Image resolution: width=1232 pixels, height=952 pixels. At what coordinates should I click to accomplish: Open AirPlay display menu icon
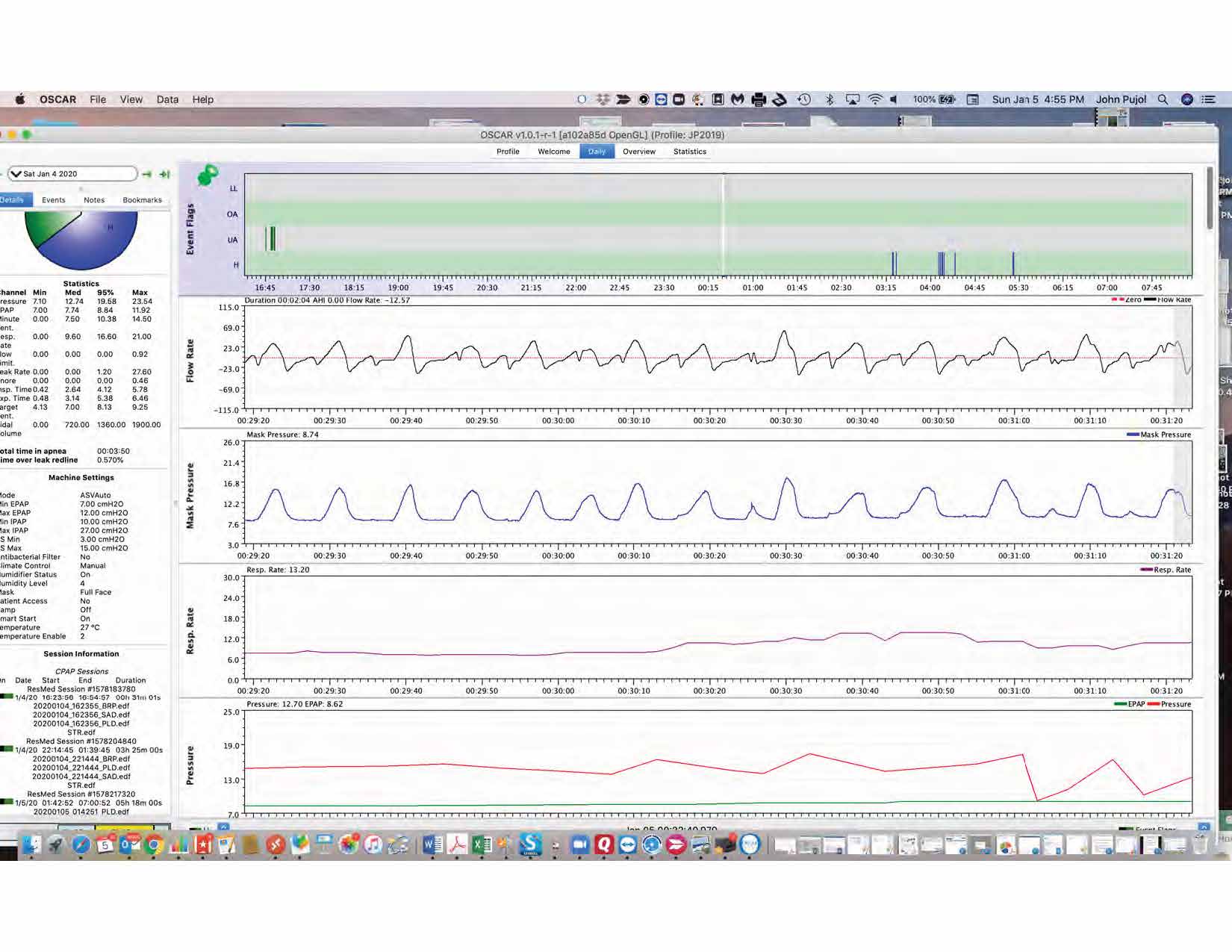click(x=852, y=99)
